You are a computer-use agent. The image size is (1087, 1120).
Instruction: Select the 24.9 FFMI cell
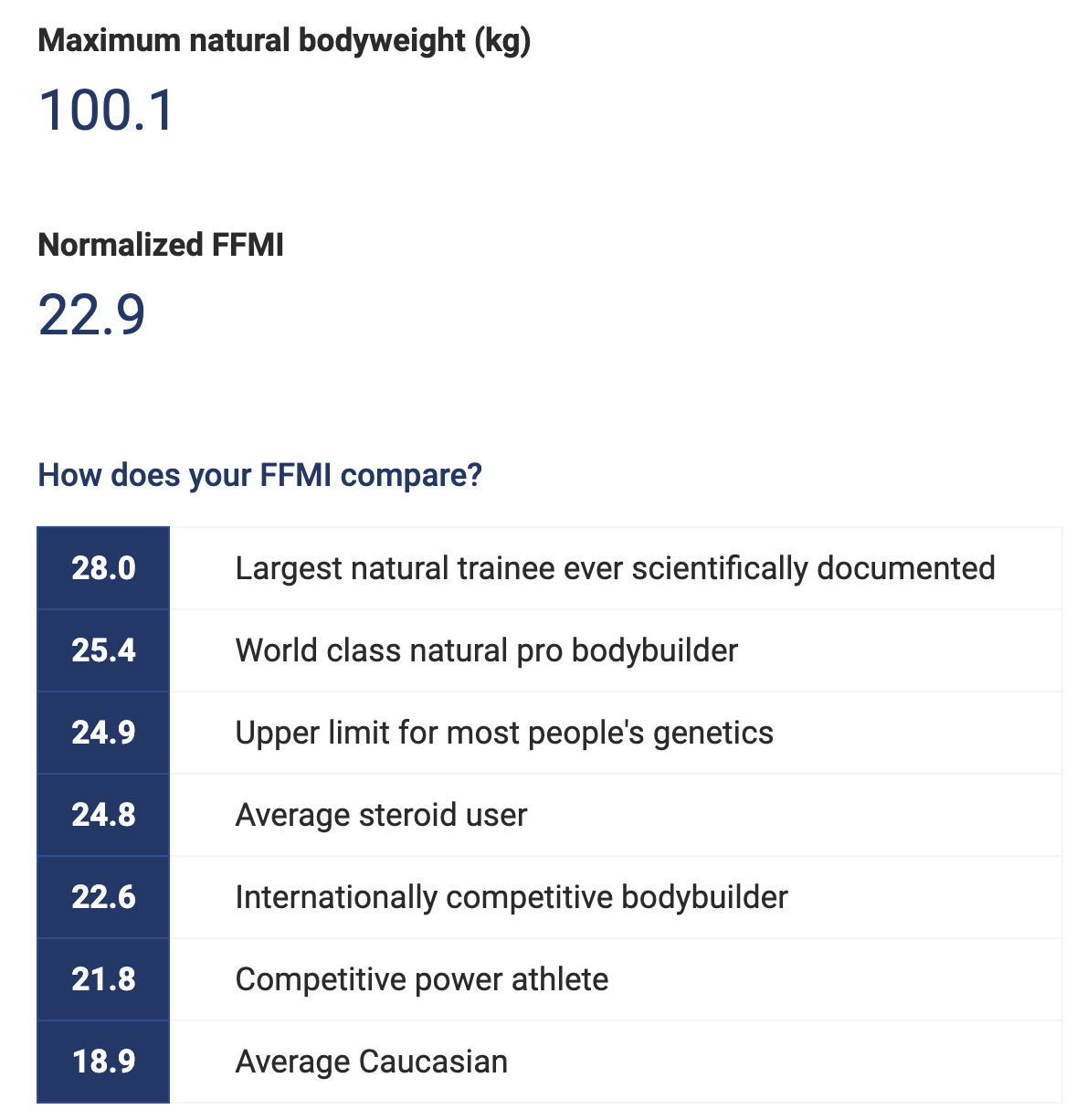point(103,733)
